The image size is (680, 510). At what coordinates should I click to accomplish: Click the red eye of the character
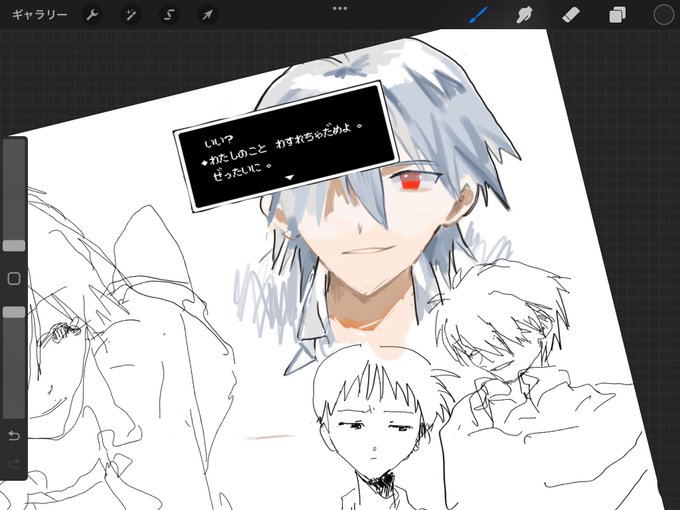(x=410, y=180)
